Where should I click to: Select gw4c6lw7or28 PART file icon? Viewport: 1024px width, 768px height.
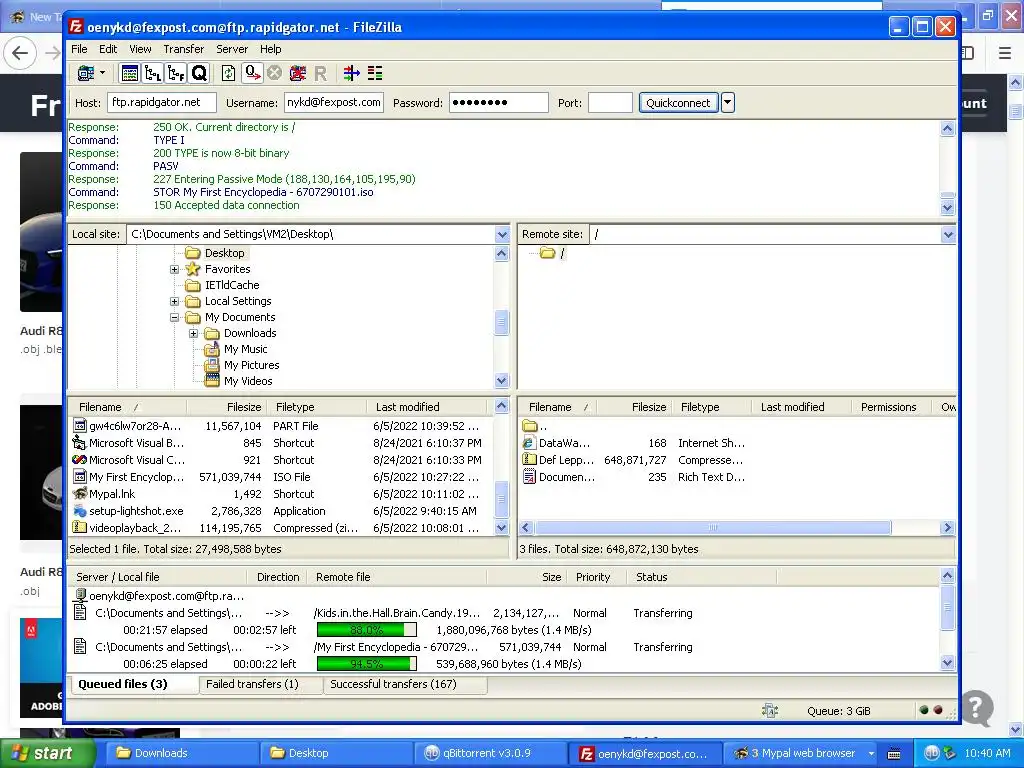coord(80,426)
